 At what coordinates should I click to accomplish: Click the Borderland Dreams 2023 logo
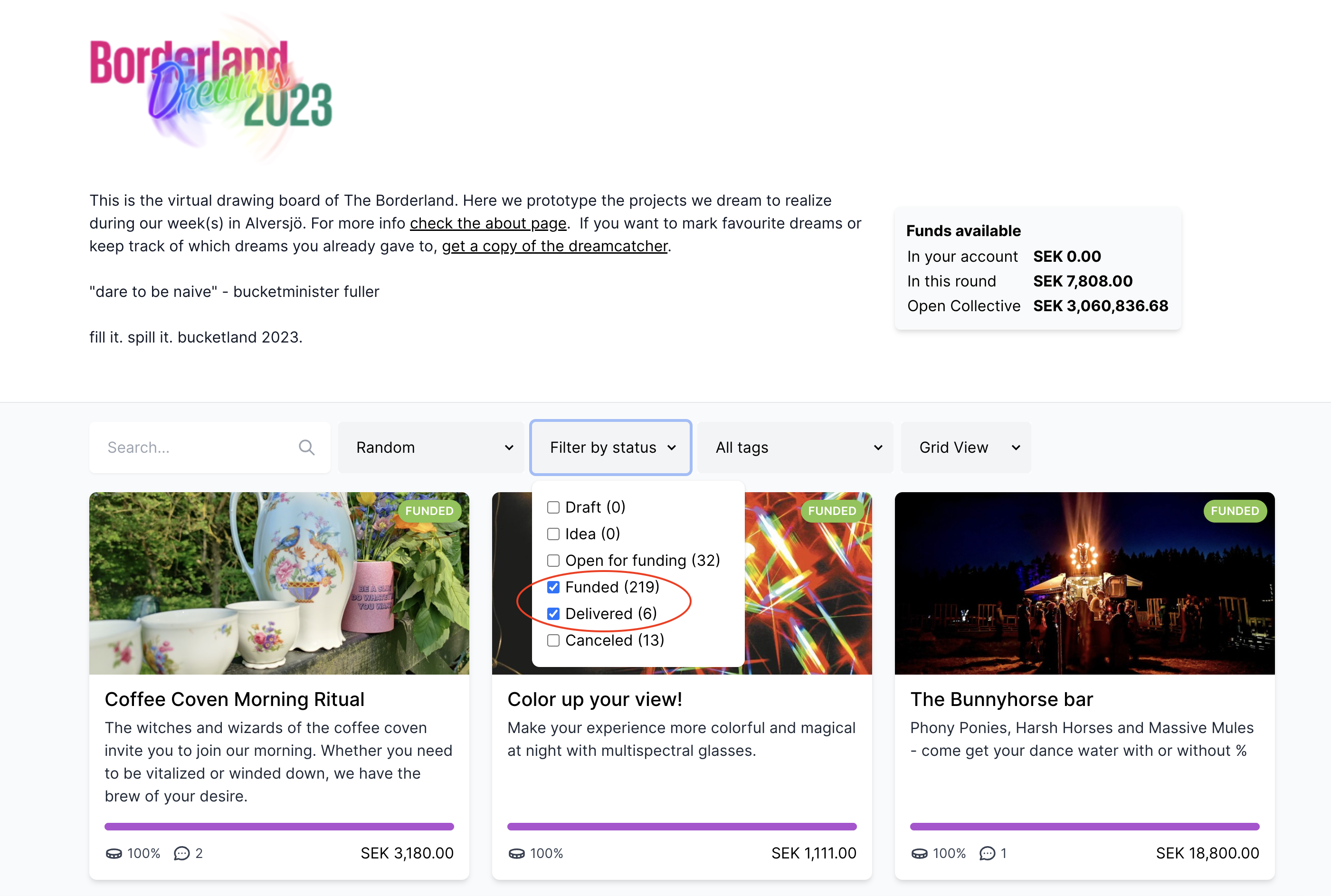pyautogui.click(x=211, y=86)
